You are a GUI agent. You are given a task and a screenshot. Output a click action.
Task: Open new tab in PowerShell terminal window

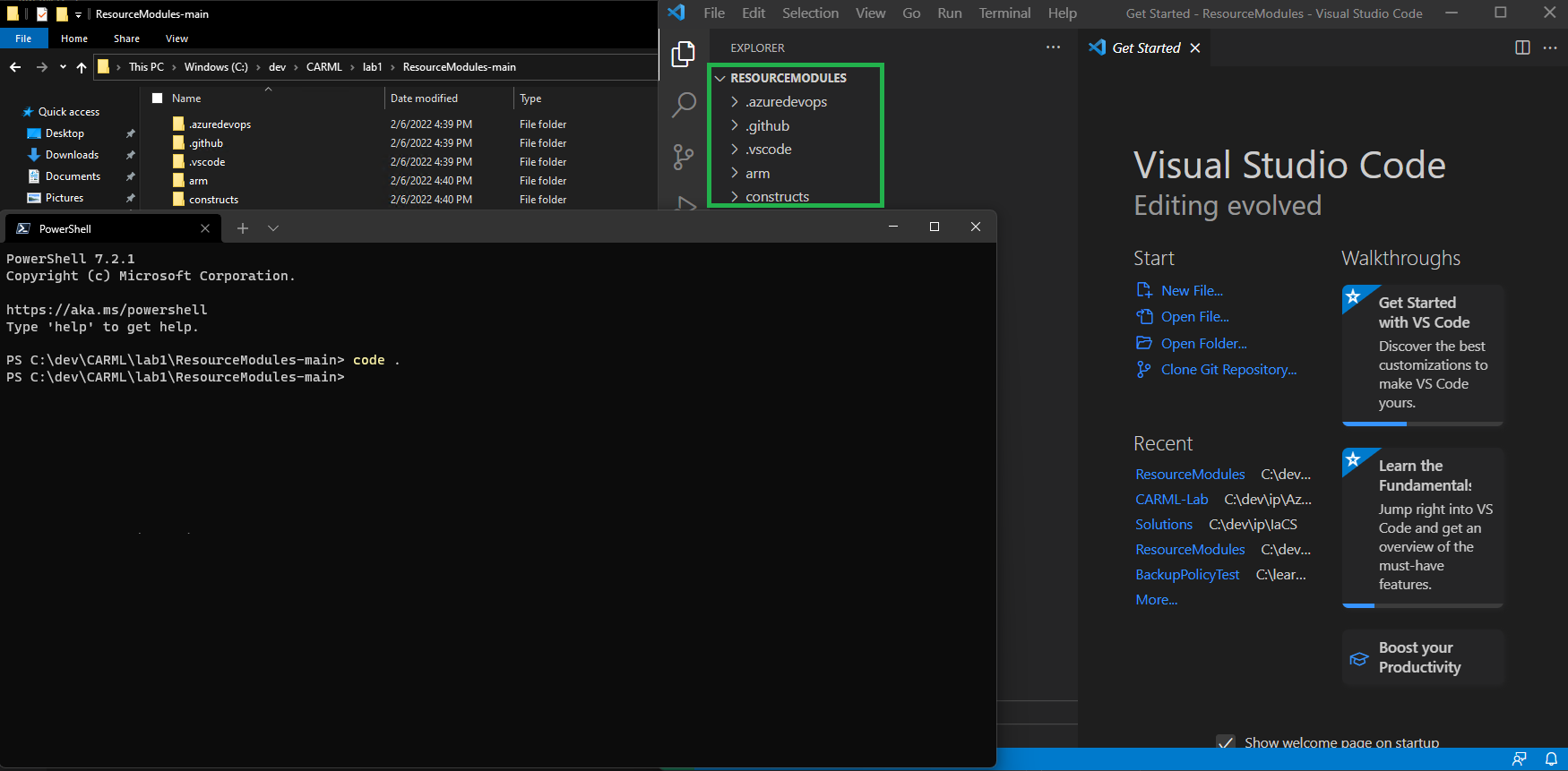242,228
